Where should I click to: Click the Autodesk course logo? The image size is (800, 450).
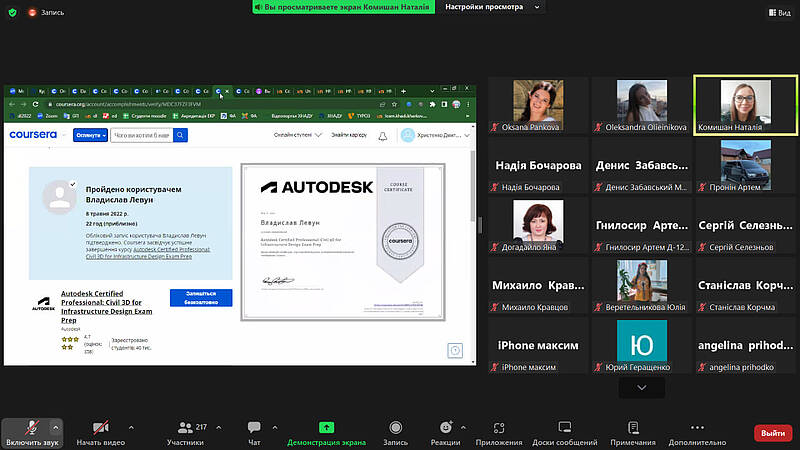pyautogui.click(x=43, y=304)
